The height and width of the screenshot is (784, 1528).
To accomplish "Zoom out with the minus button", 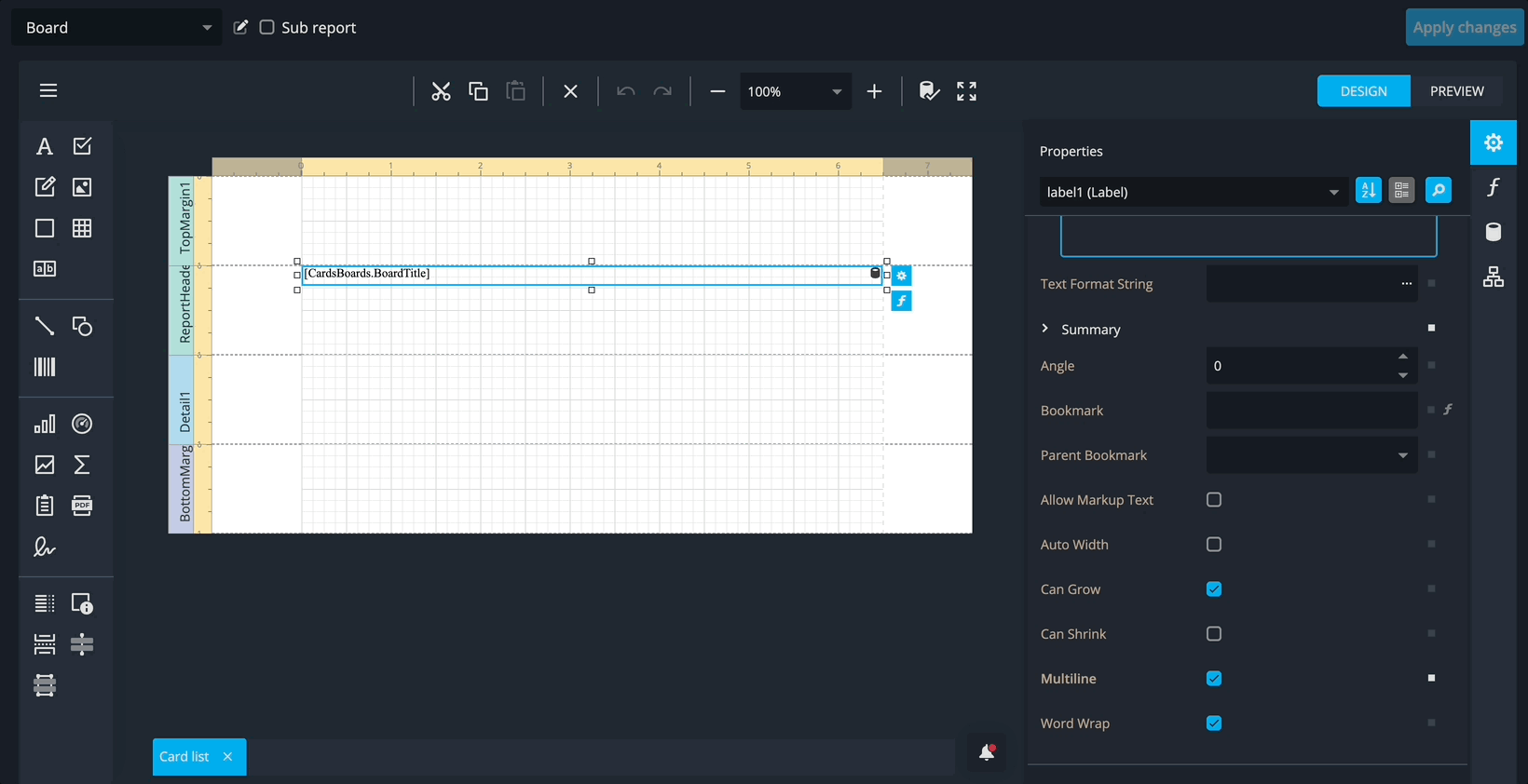I will (x=717, y=91).
